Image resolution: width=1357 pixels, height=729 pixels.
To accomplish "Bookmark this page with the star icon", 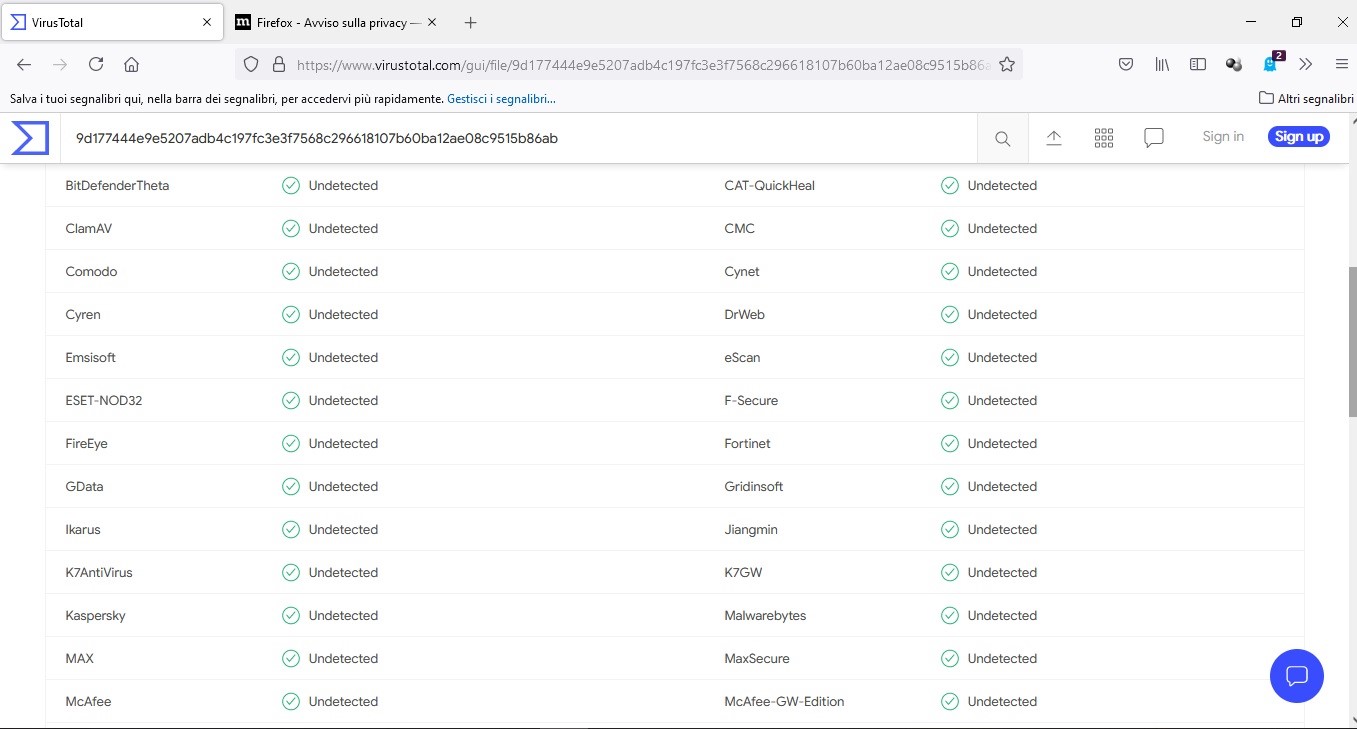I will pyautogui.click(x=1007, y=64).
